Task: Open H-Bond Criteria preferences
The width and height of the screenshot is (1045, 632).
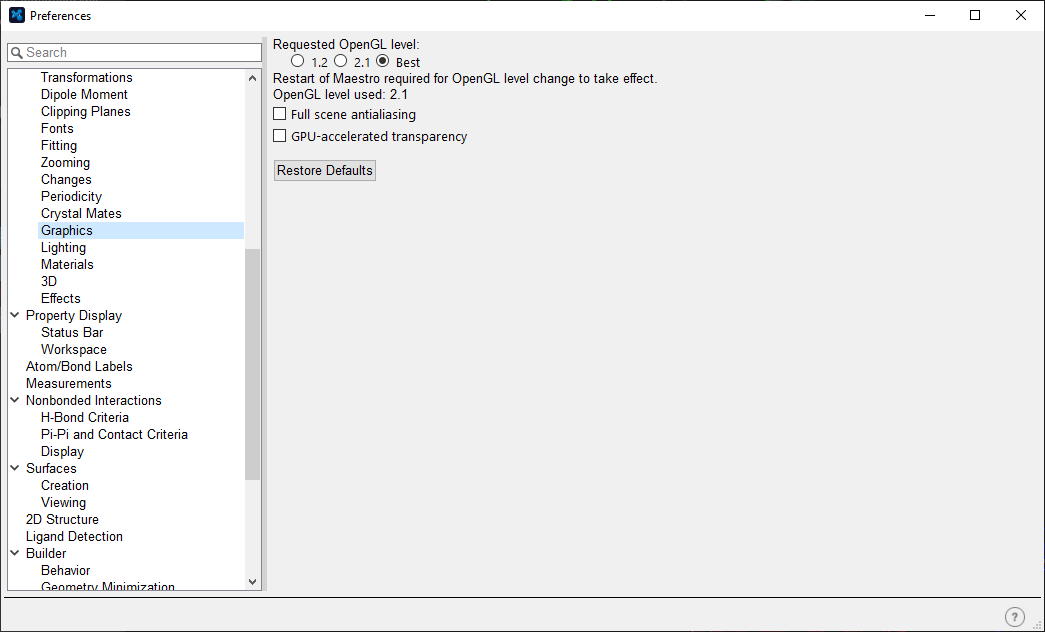Action: coord(85,418)
